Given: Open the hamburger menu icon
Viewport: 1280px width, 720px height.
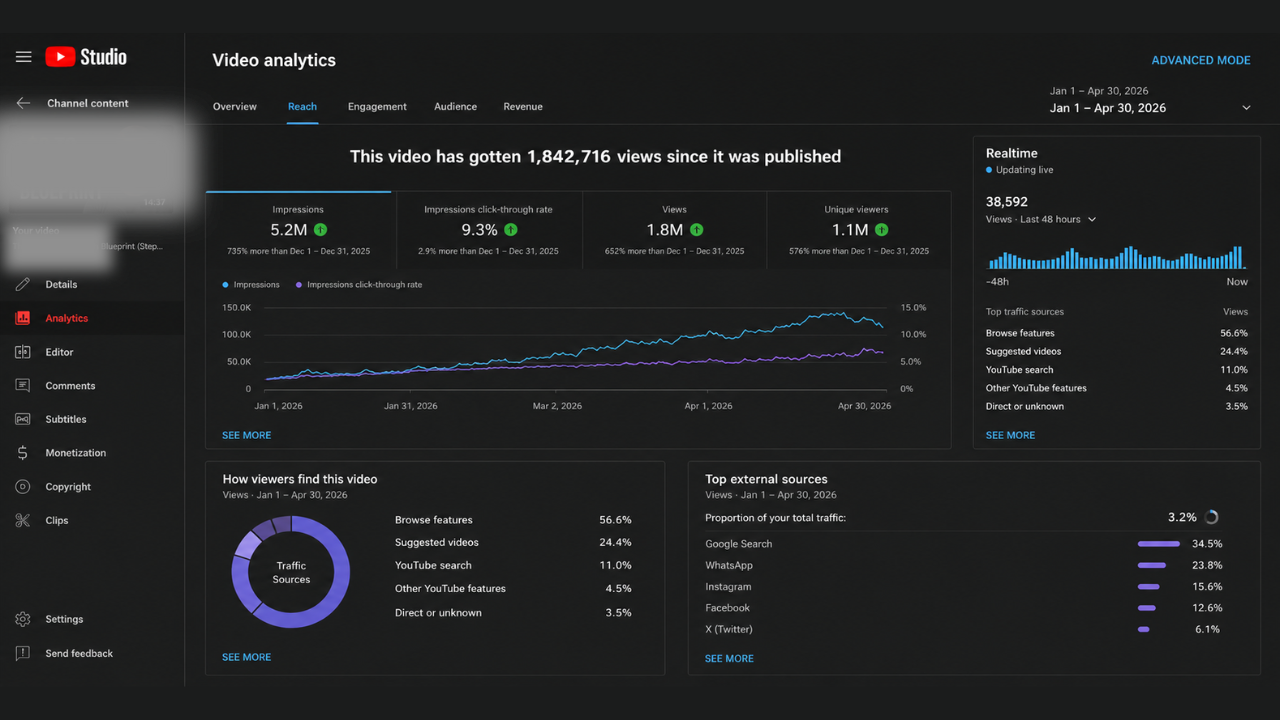Looking at the screenshot, I should click(x=23, y=57).
